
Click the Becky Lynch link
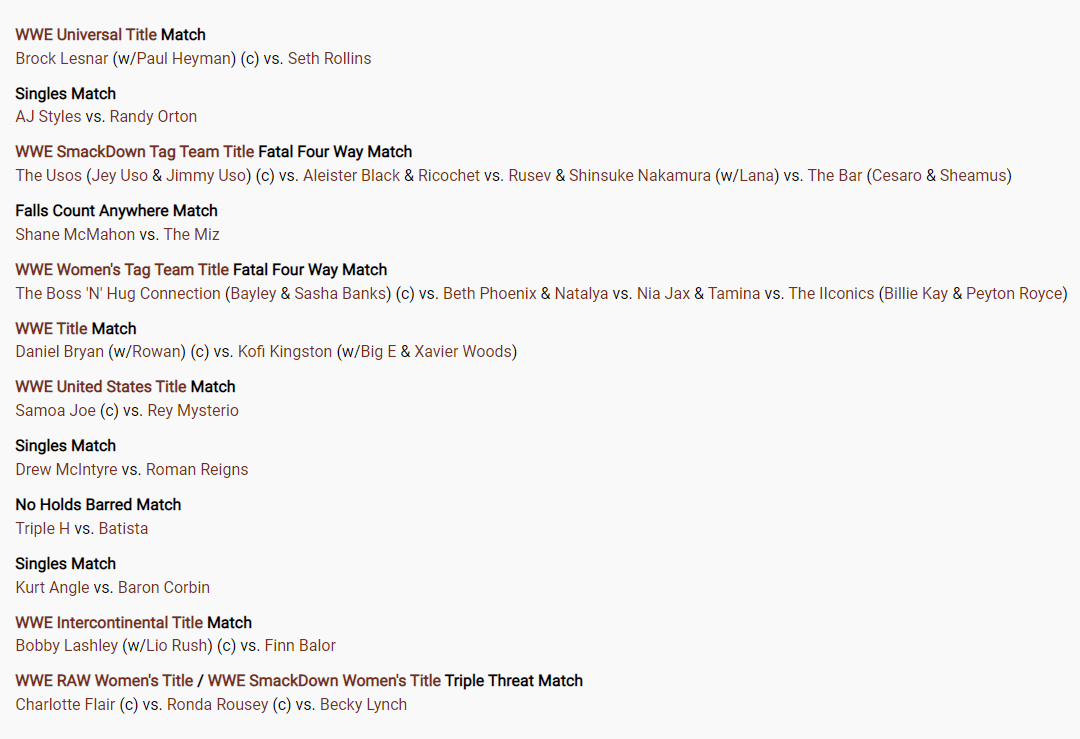click(364, 705)
